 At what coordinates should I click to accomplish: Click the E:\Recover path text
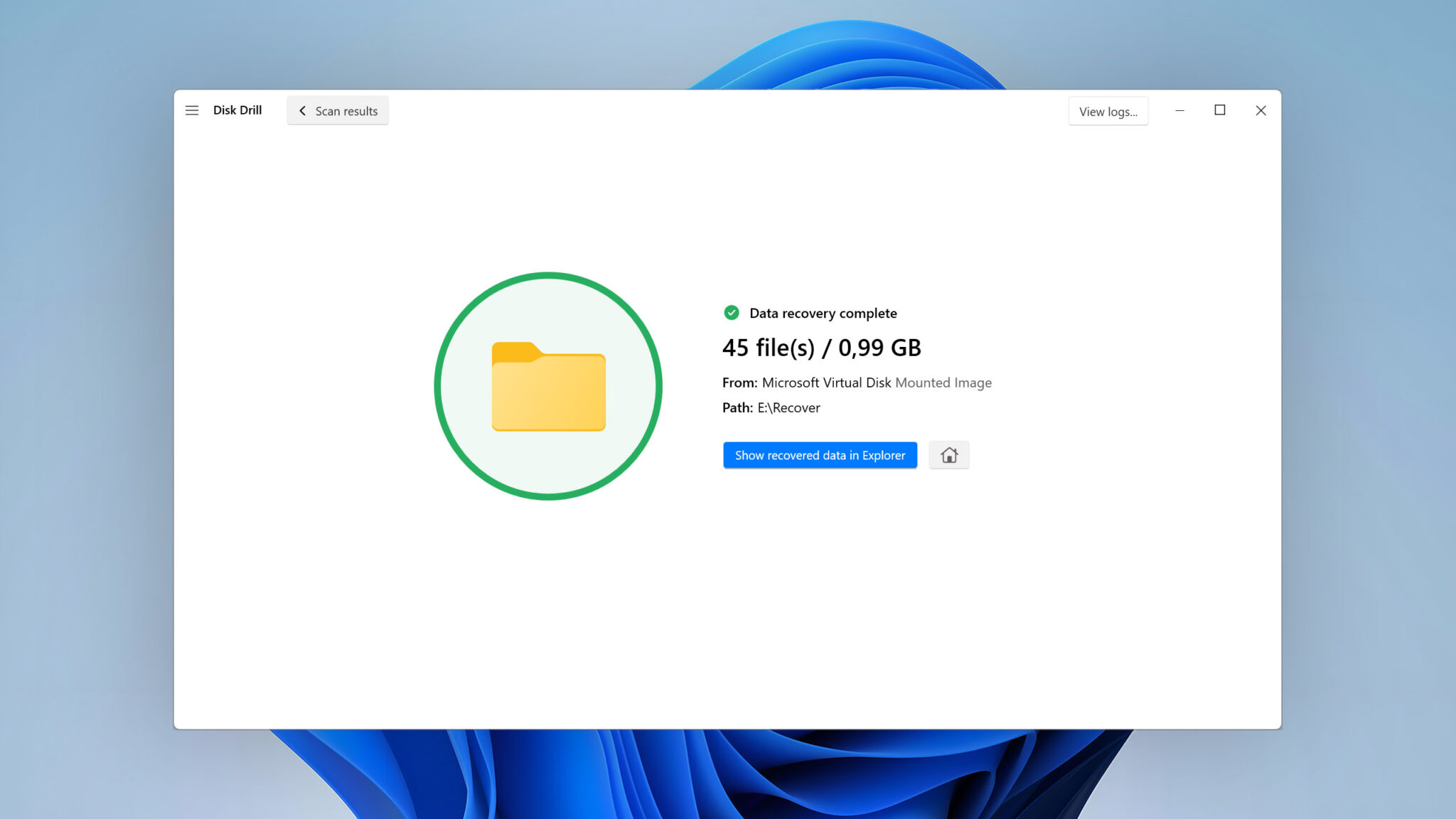789,407
